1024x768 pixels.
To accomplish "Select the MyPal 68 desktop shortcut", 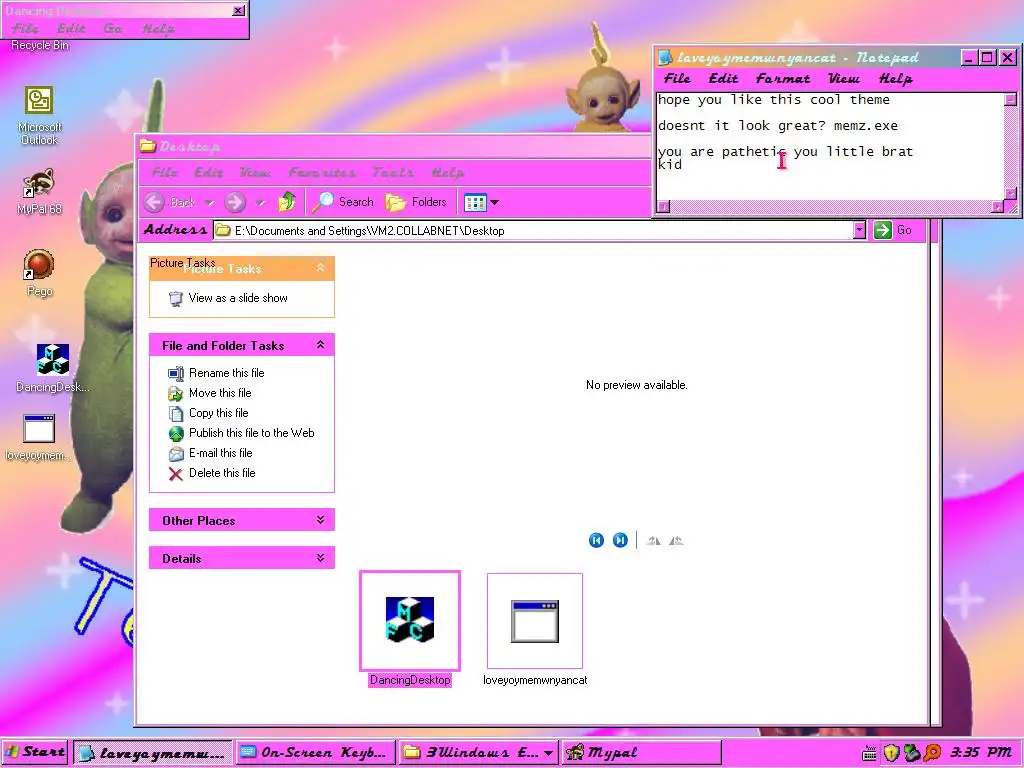I will pyautogui.click(x=39, y=191).
